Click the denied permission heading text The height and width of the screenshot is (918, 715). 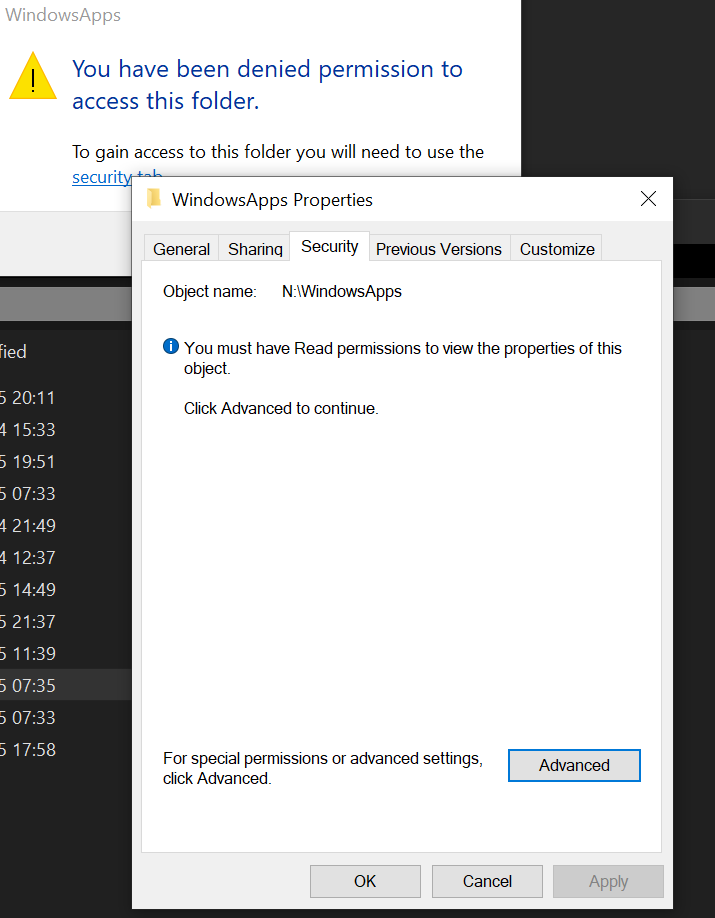[x=267, y=85]
